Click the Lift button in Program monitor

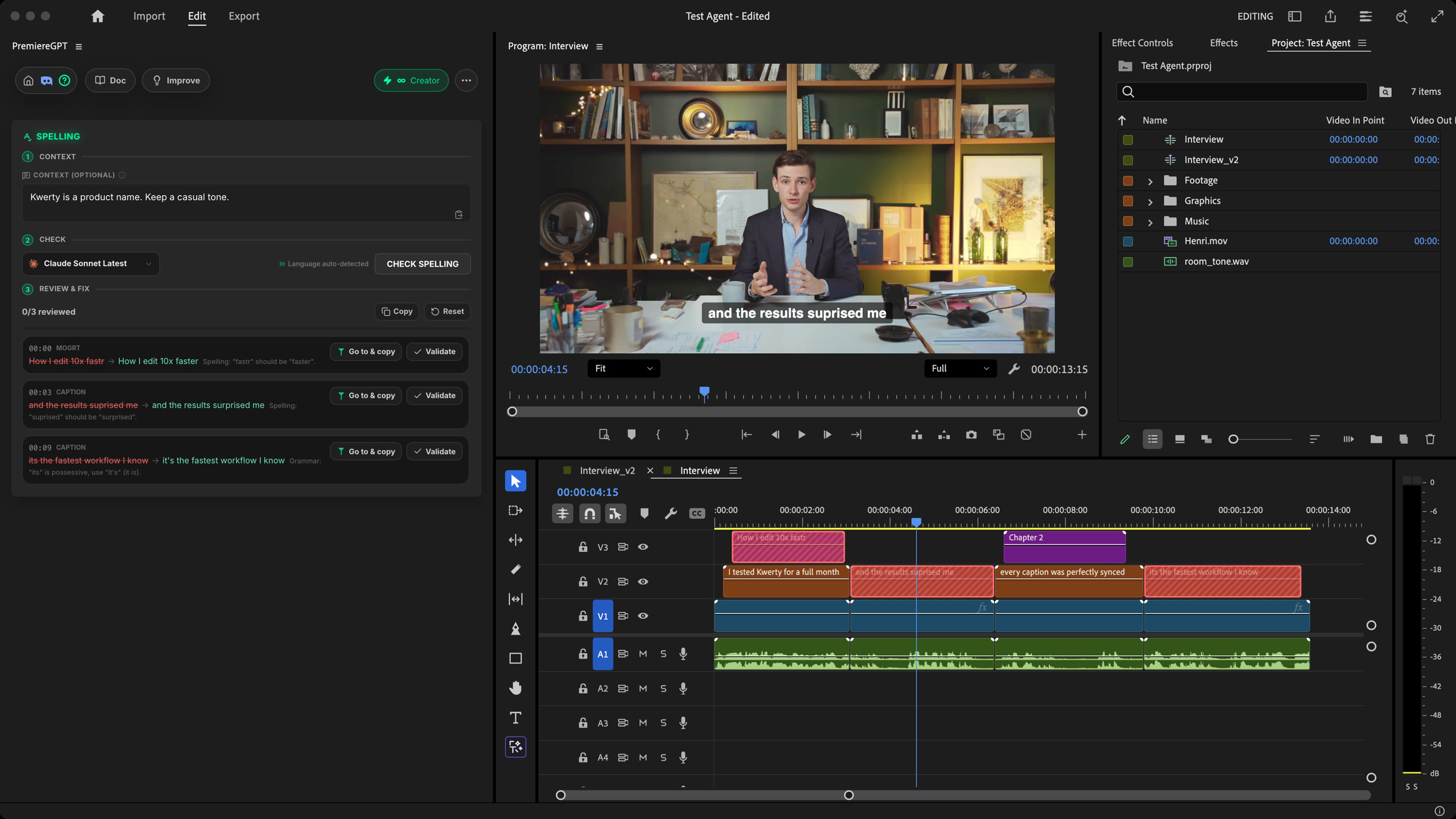tap(916, 435)
